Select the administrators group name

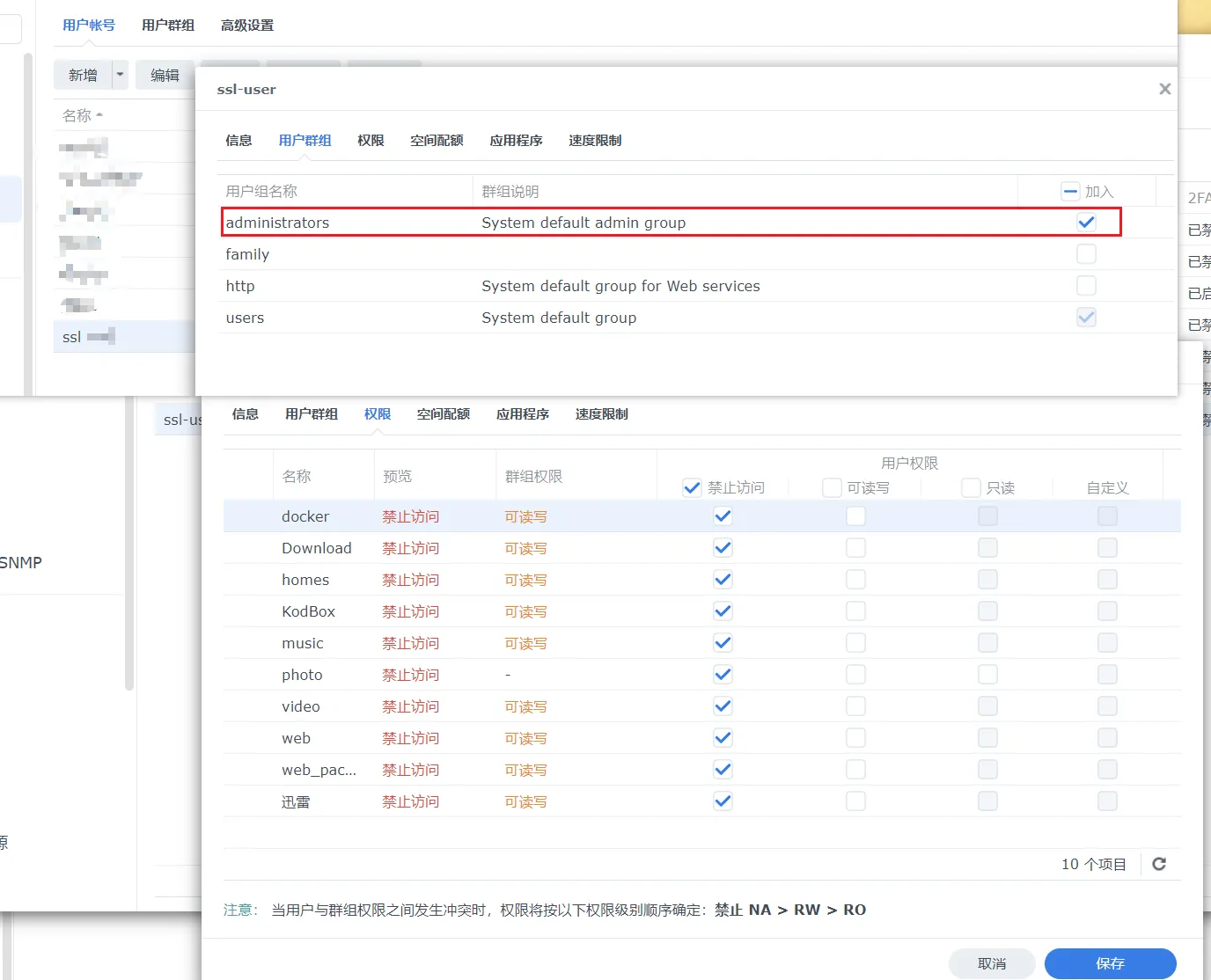pos(277,223)
